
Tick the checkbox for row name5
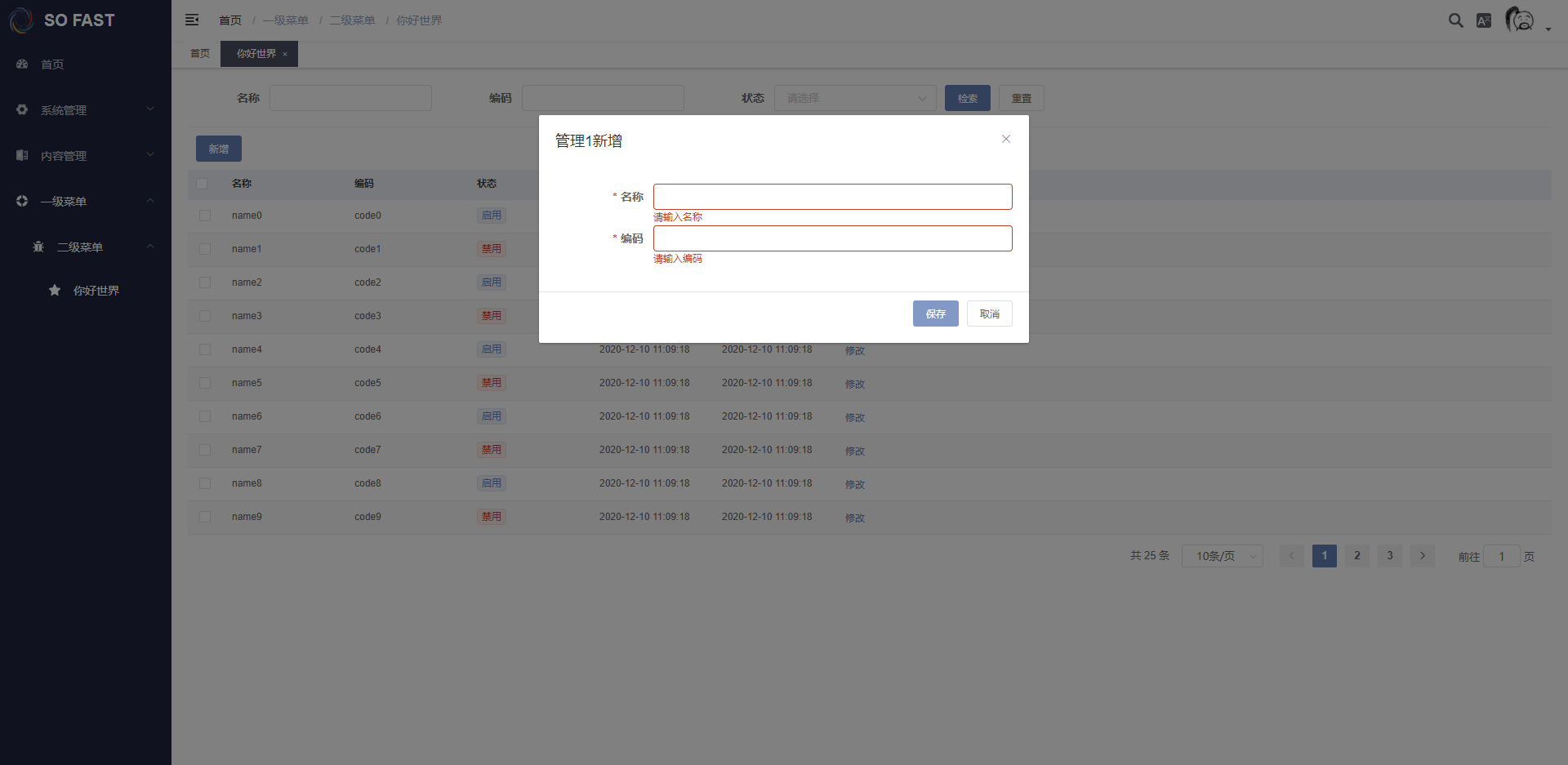205,383
